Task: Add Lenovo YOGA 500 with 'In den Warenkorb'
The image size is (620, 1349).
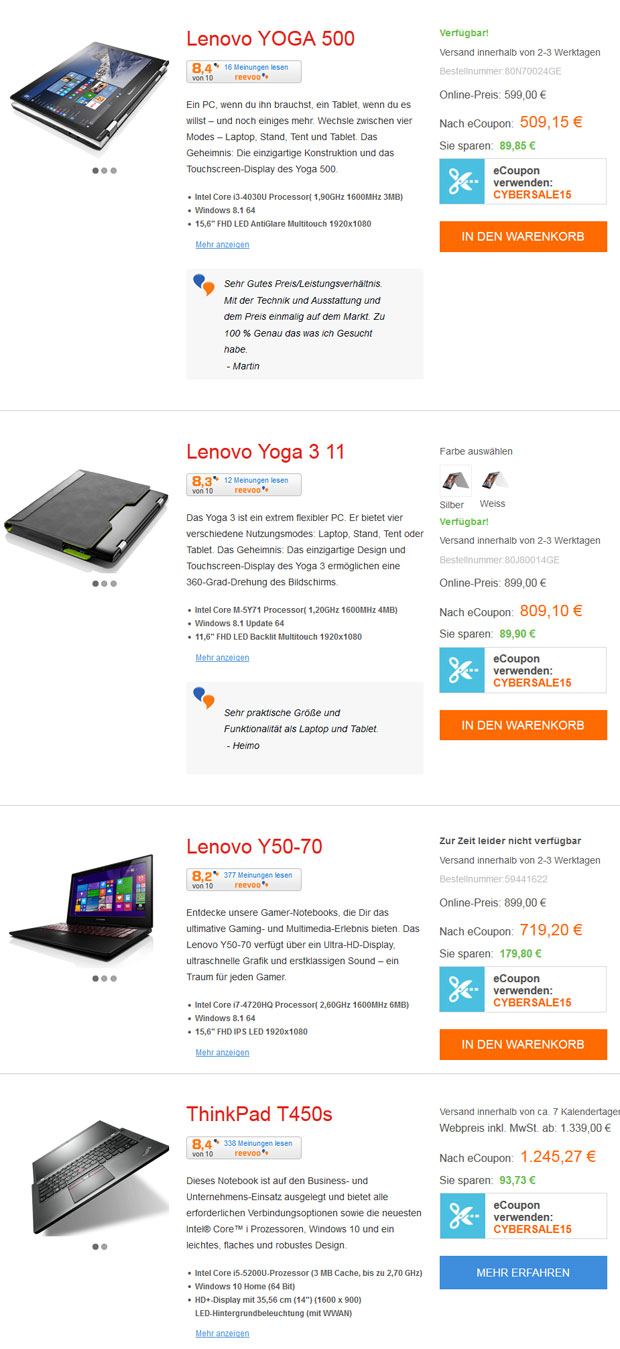Action: click(x=523, y=236)
